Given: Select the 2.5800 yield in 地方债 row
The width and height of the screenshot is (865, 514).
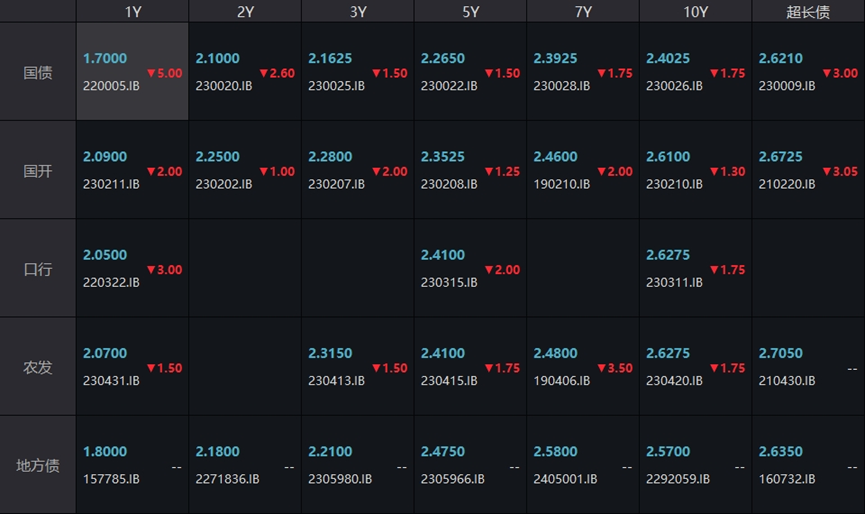Looking at the screenshot, I should pos(555,451).
